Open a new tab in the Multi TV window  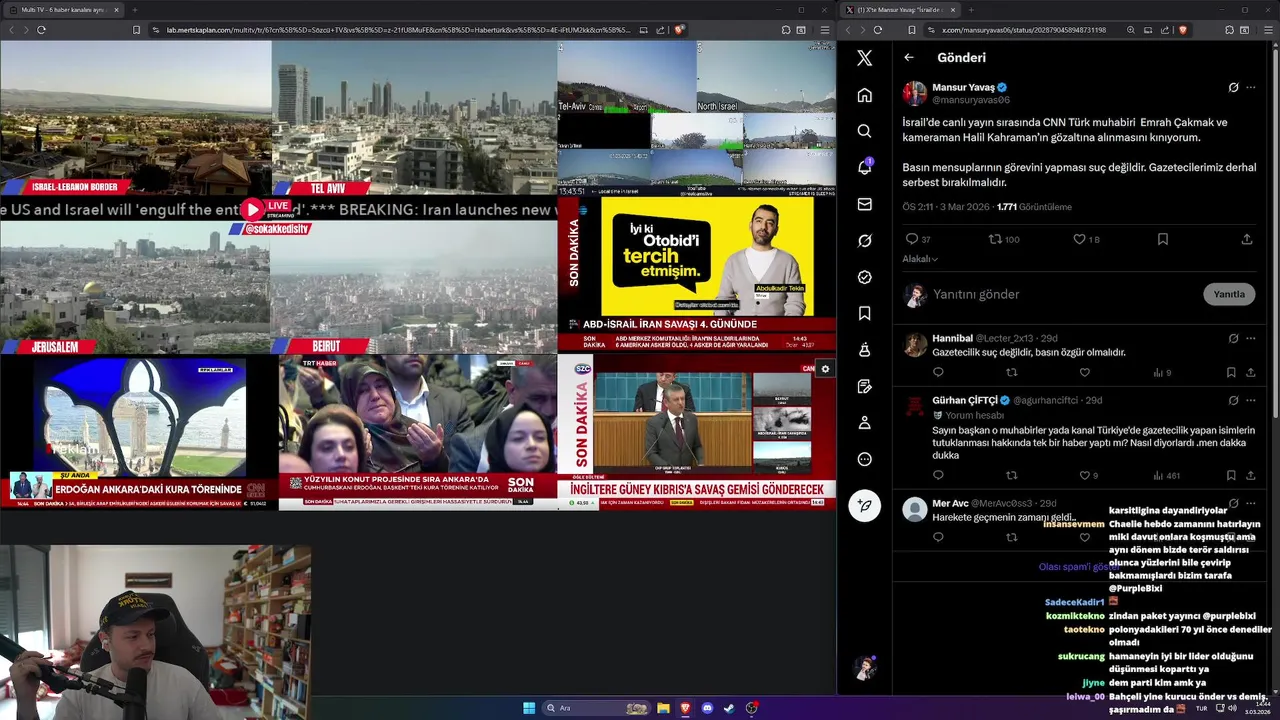click(x=134, y=10)
